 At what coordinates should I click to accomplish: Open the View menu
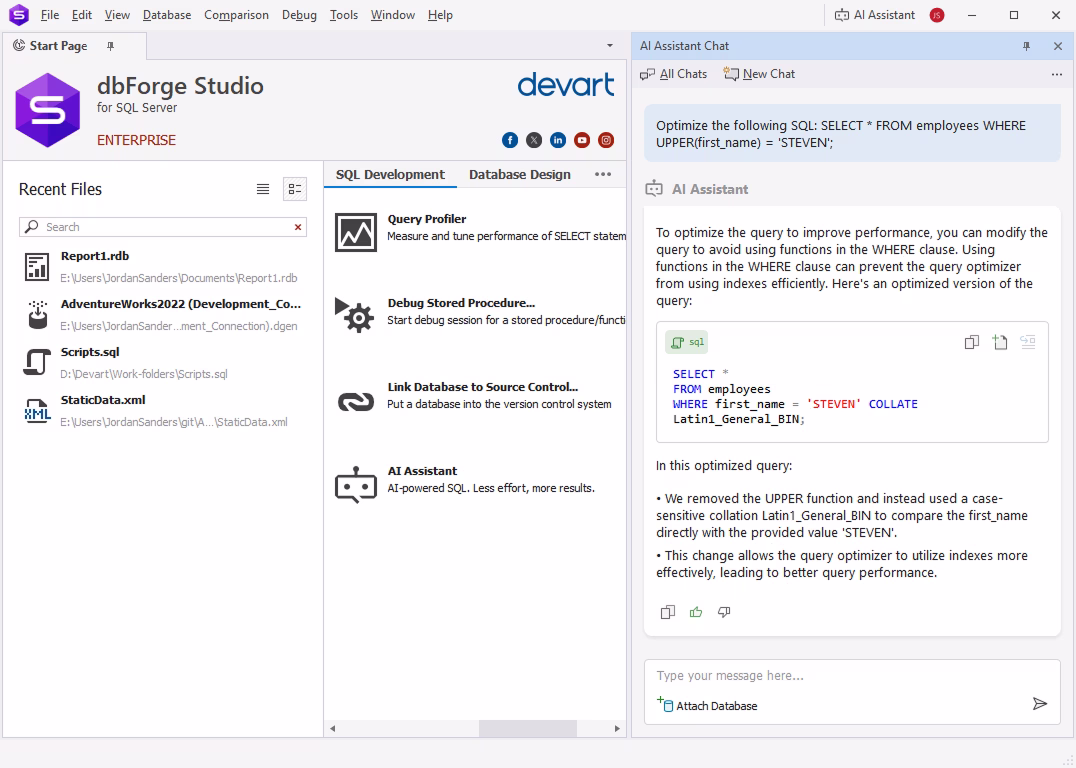tap(117, 15)
